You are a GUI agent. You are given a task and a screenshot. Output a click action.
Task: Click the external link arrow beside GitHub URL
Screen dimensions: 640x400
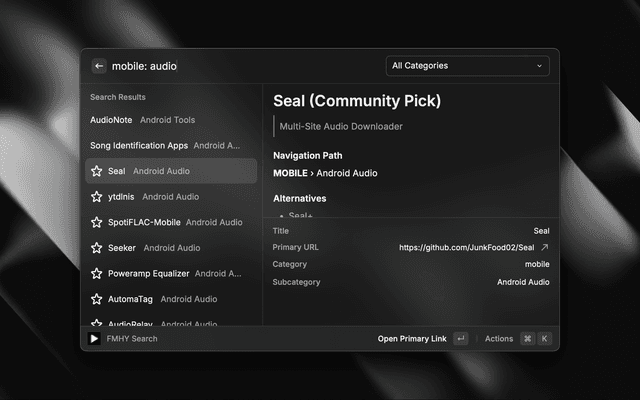(545, 247)
